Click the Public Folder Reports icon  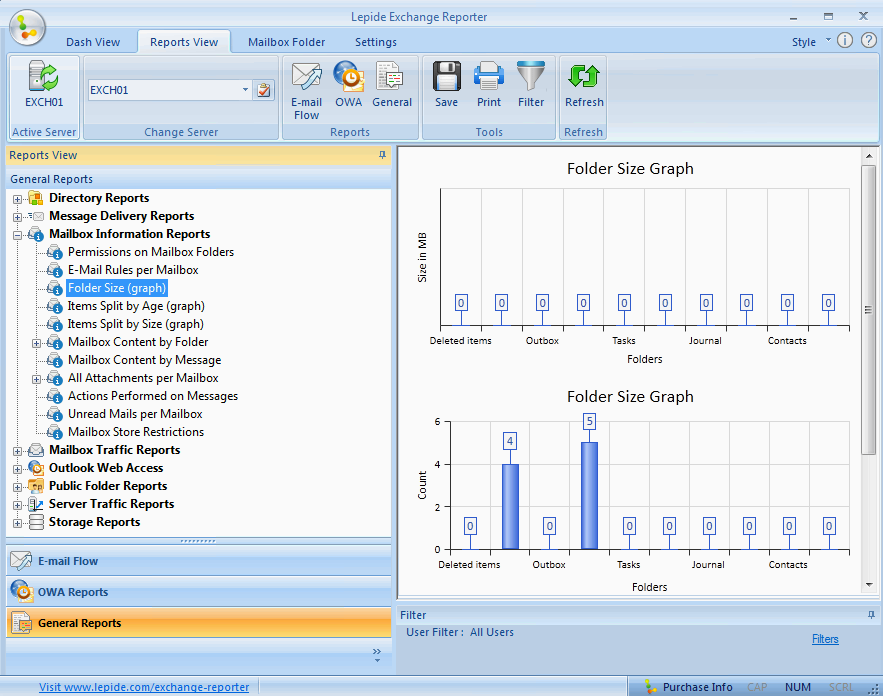(x=36, y=486)
